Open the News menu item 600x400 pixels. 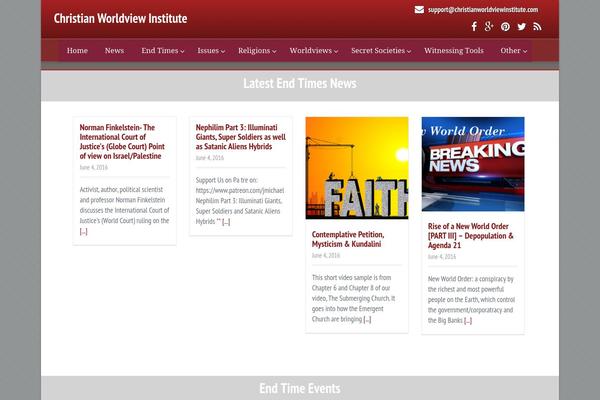pos(114,51)
